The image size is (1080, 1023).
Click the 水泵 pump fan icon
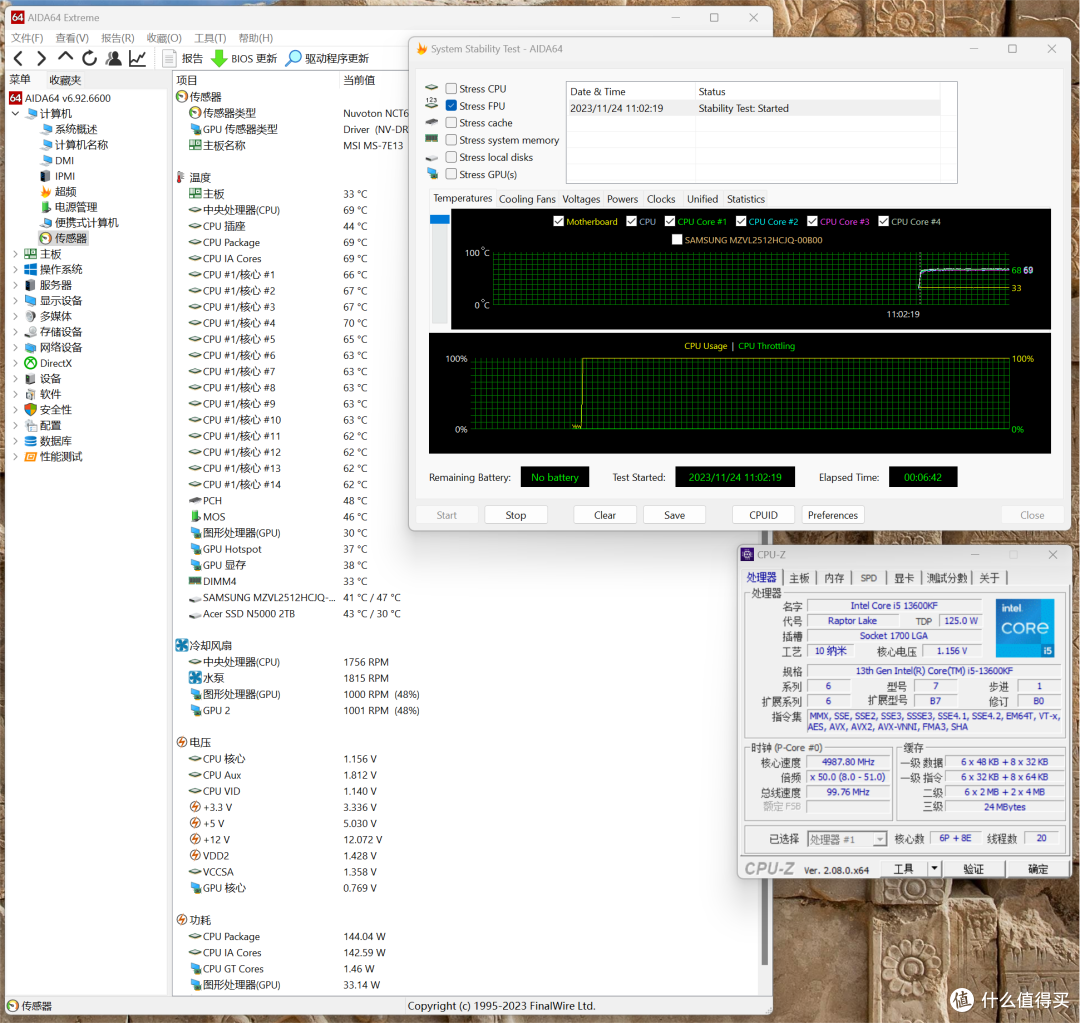(195, 678)
